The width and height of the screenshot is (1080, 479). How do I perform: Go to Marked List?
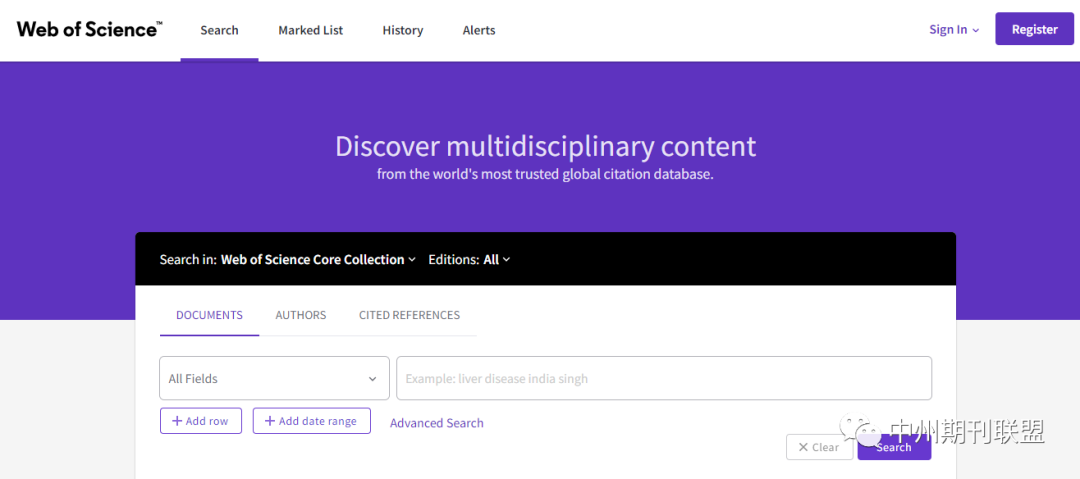click(310, 30)
